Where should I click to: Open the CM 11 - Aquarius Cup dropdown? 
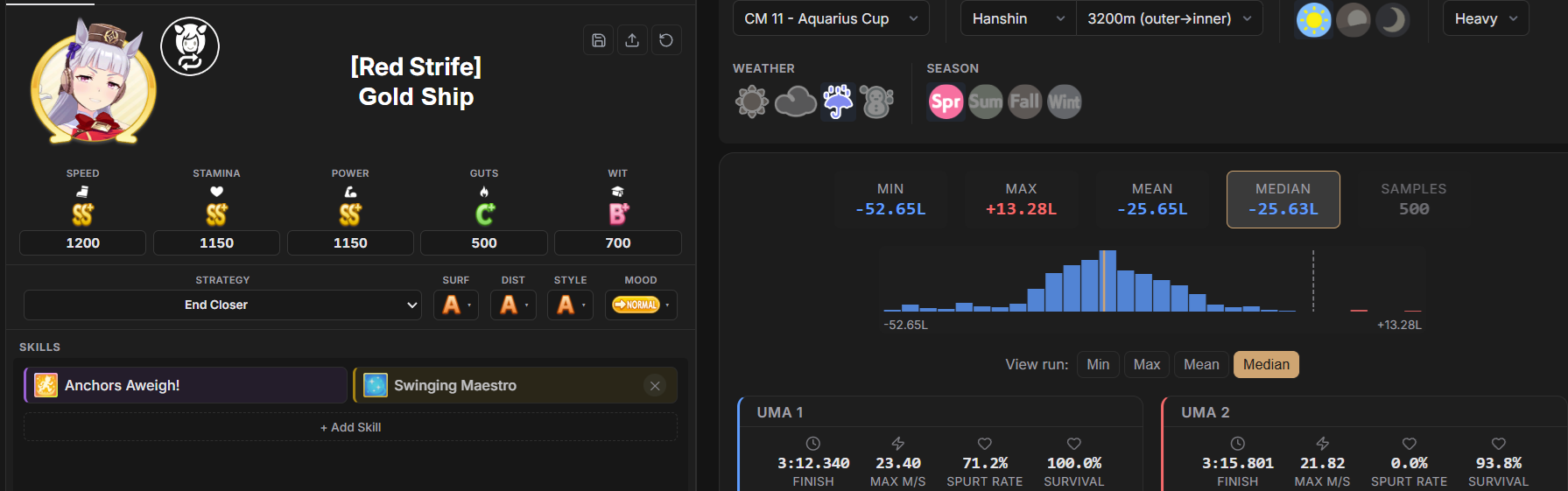(831, 18)
